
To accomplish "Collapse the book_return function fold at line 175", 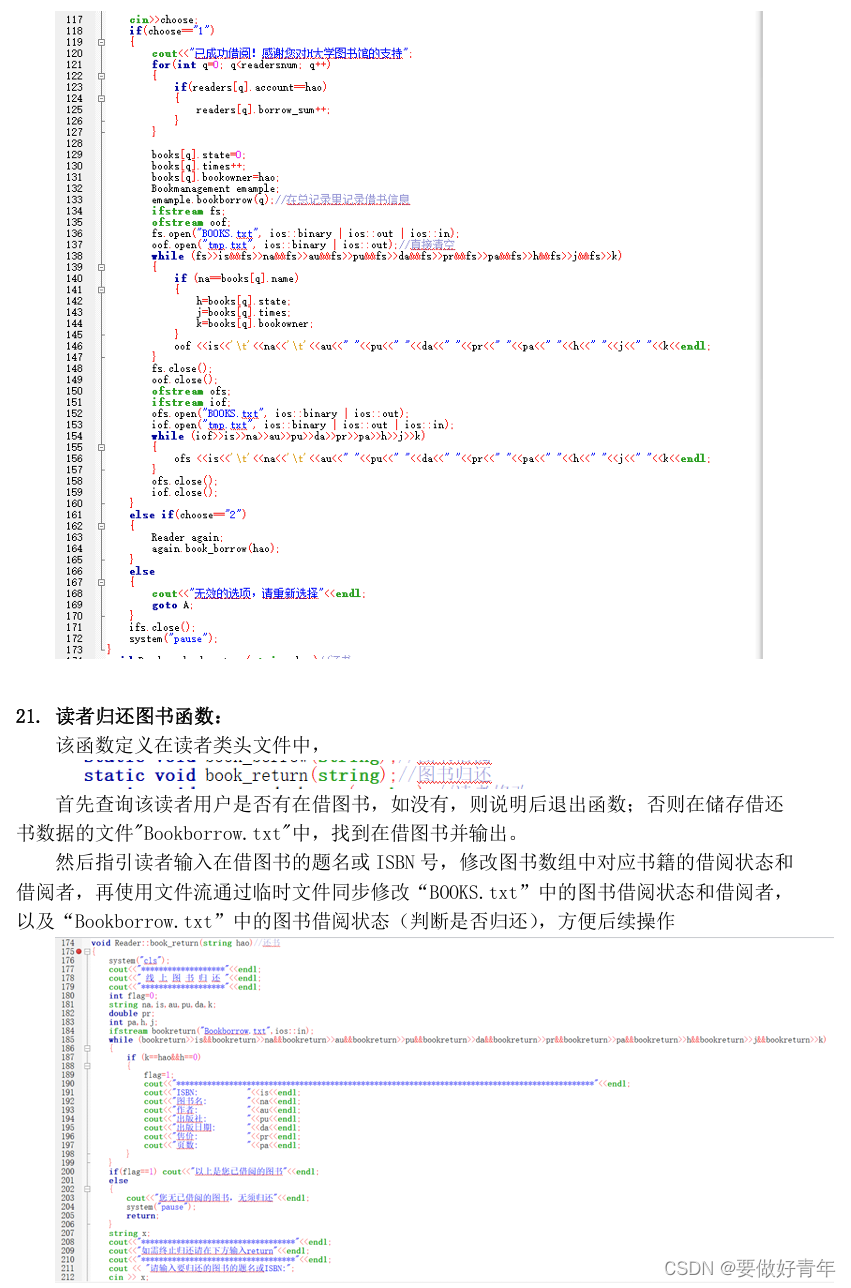I will (86, 952).
